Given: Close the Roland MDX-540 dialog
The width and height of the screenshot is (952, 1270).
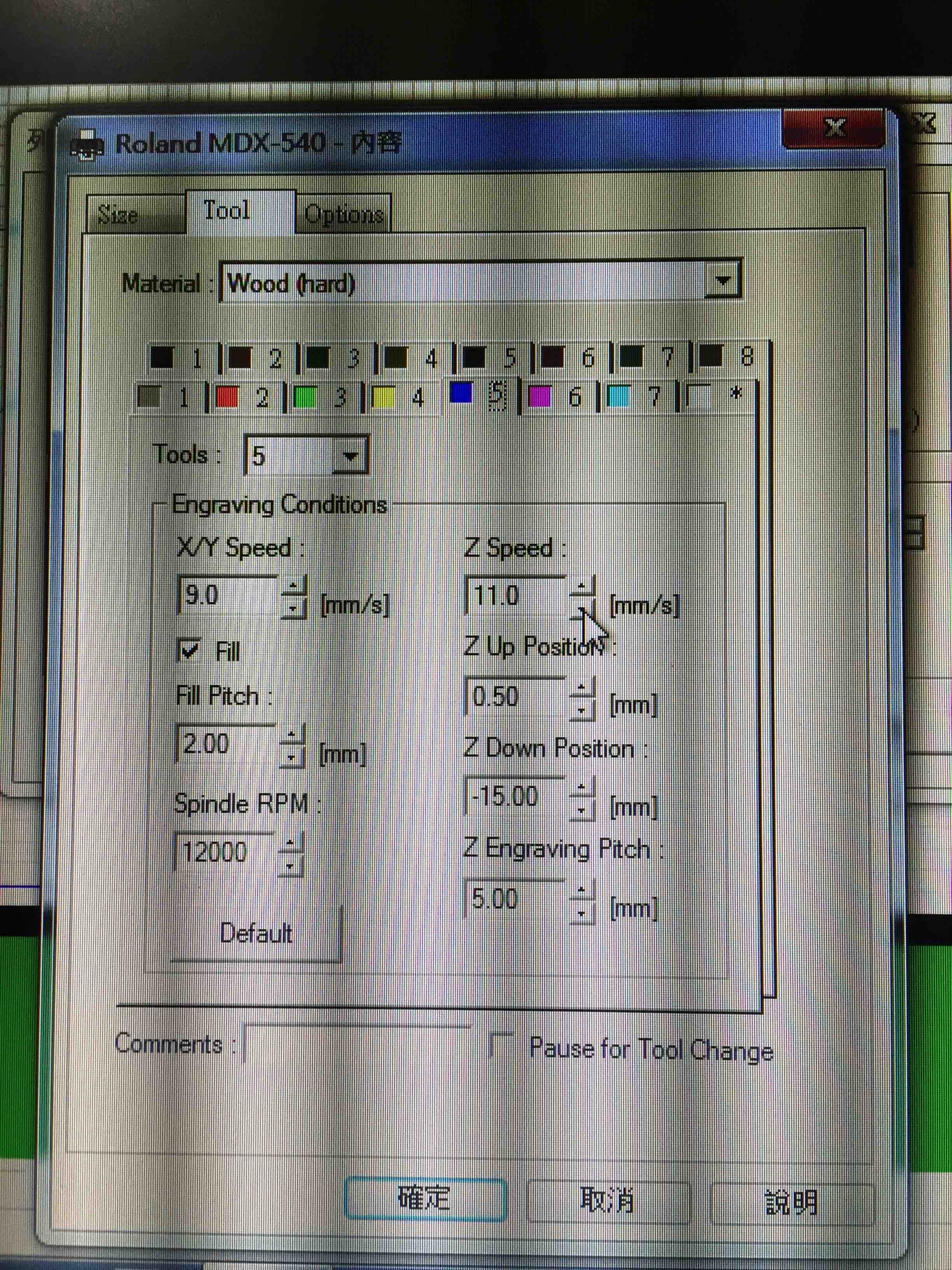Looking at the screenshot, I should click(834, 128).
